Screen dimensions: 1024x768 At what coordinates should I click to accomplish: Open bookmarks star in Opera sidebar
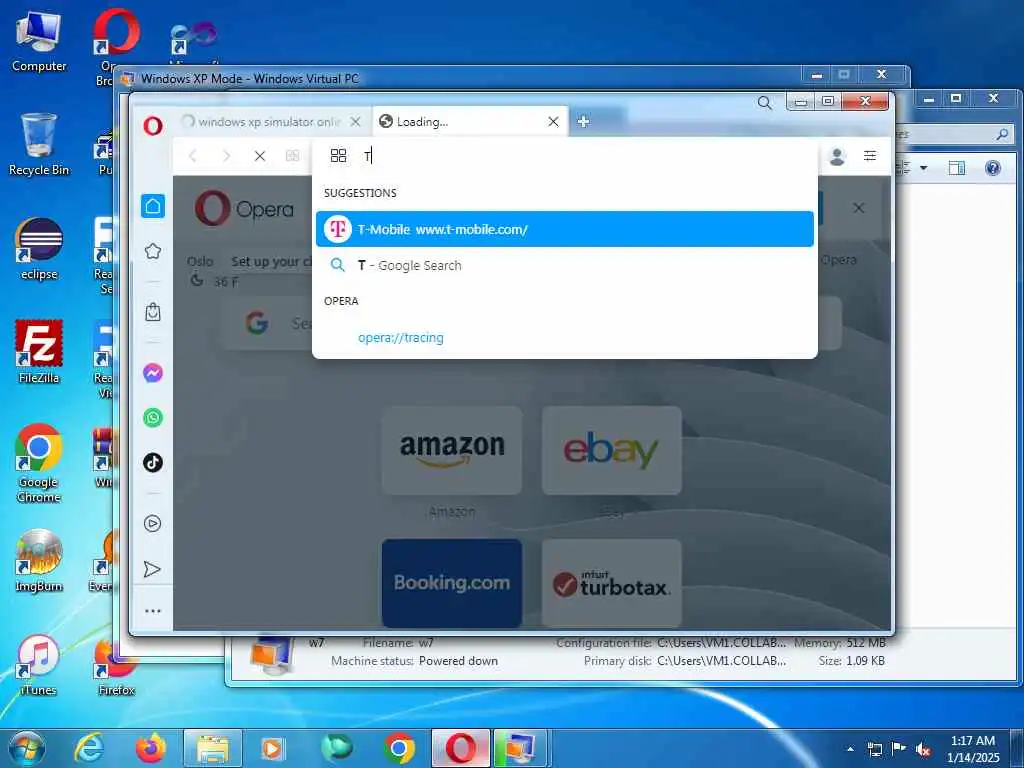(x=153, y=251)
